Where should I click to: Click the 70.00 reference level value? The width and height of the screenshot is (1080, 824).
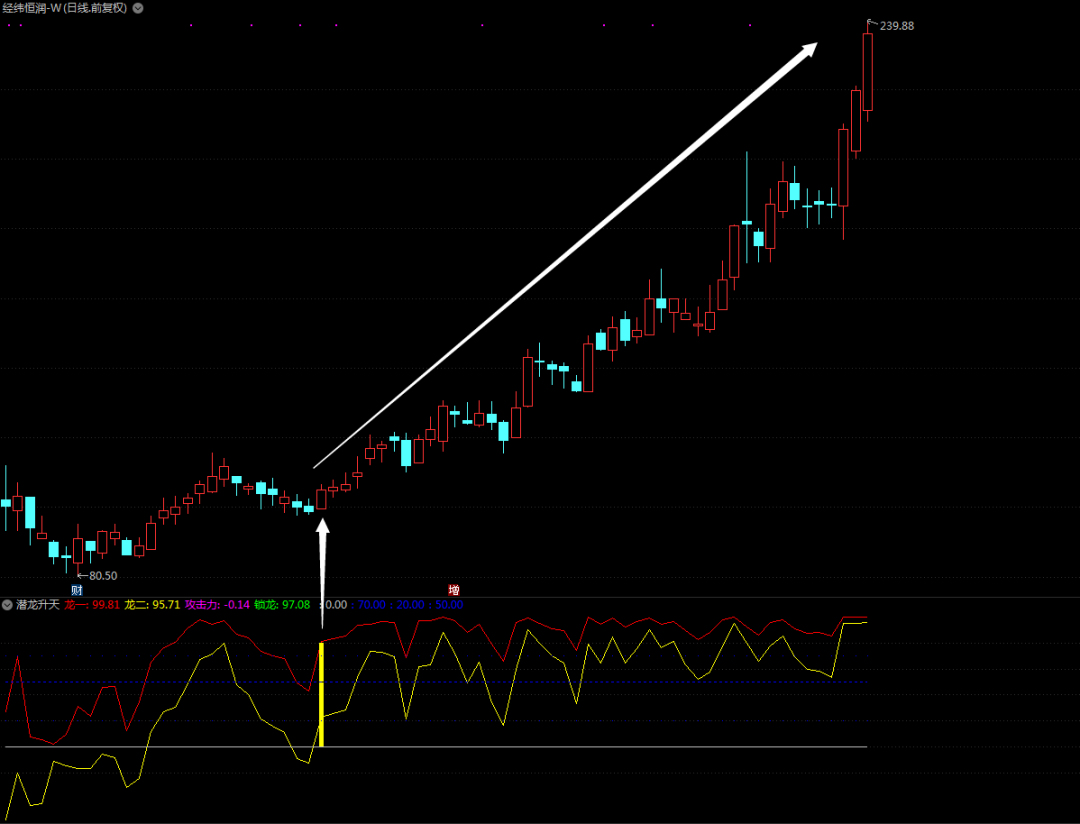371,605
